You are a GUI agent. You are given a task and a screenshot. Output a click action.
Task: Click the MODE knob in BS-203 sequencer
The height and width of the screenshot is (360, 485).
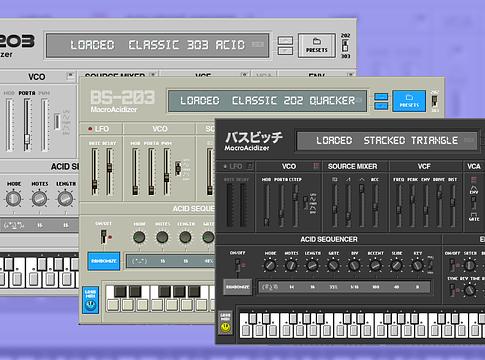(139, 237)
